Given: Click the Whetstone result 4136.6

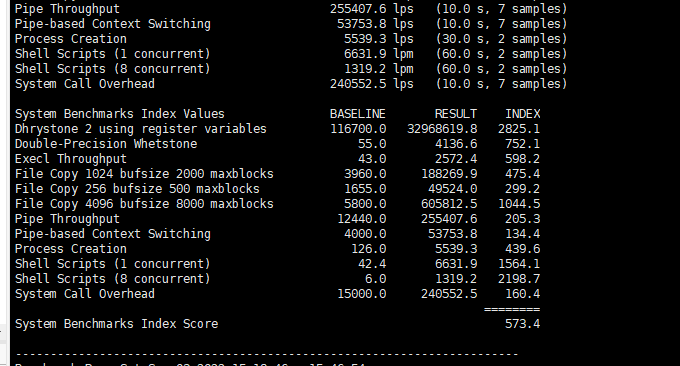Looking at the screenshot, I should click(x=456, y=144).
